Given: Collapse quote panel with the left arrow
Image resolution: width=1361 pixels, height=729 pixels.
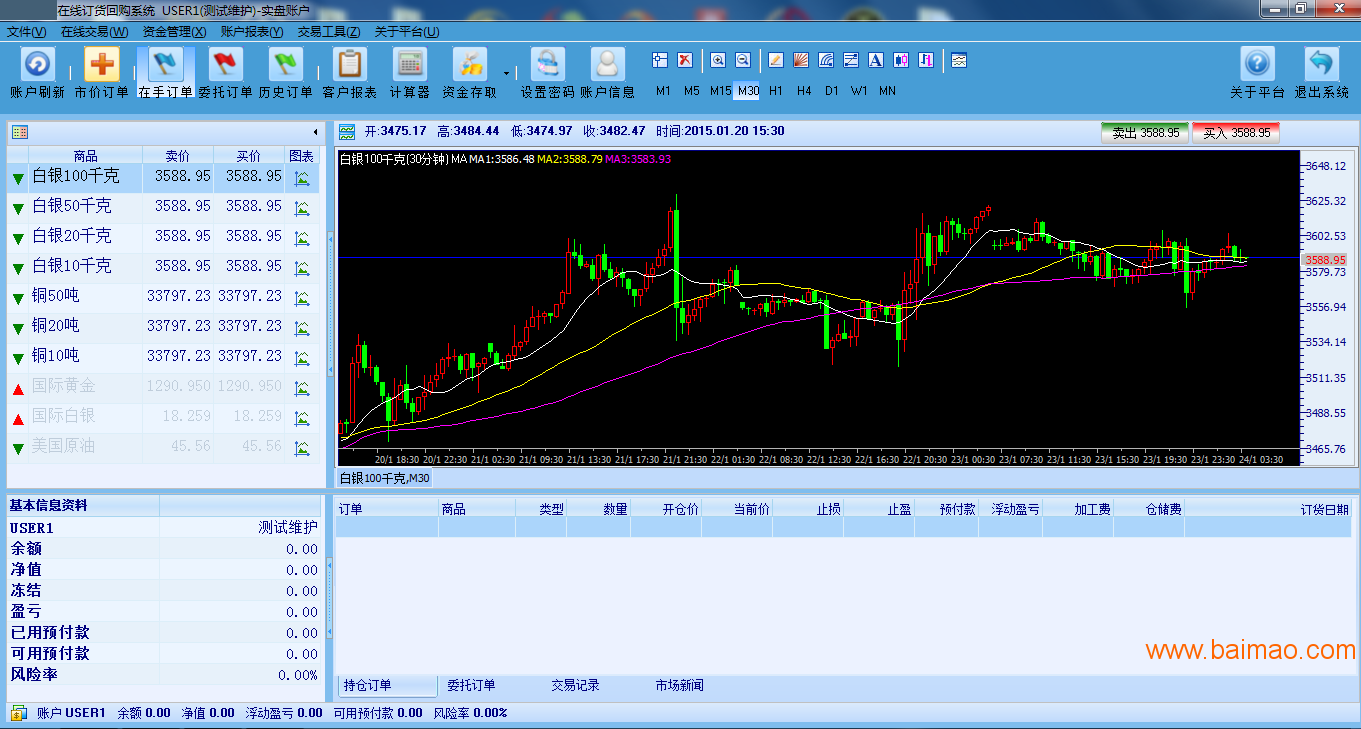Looking at the screenshot, I should [316, 132].
